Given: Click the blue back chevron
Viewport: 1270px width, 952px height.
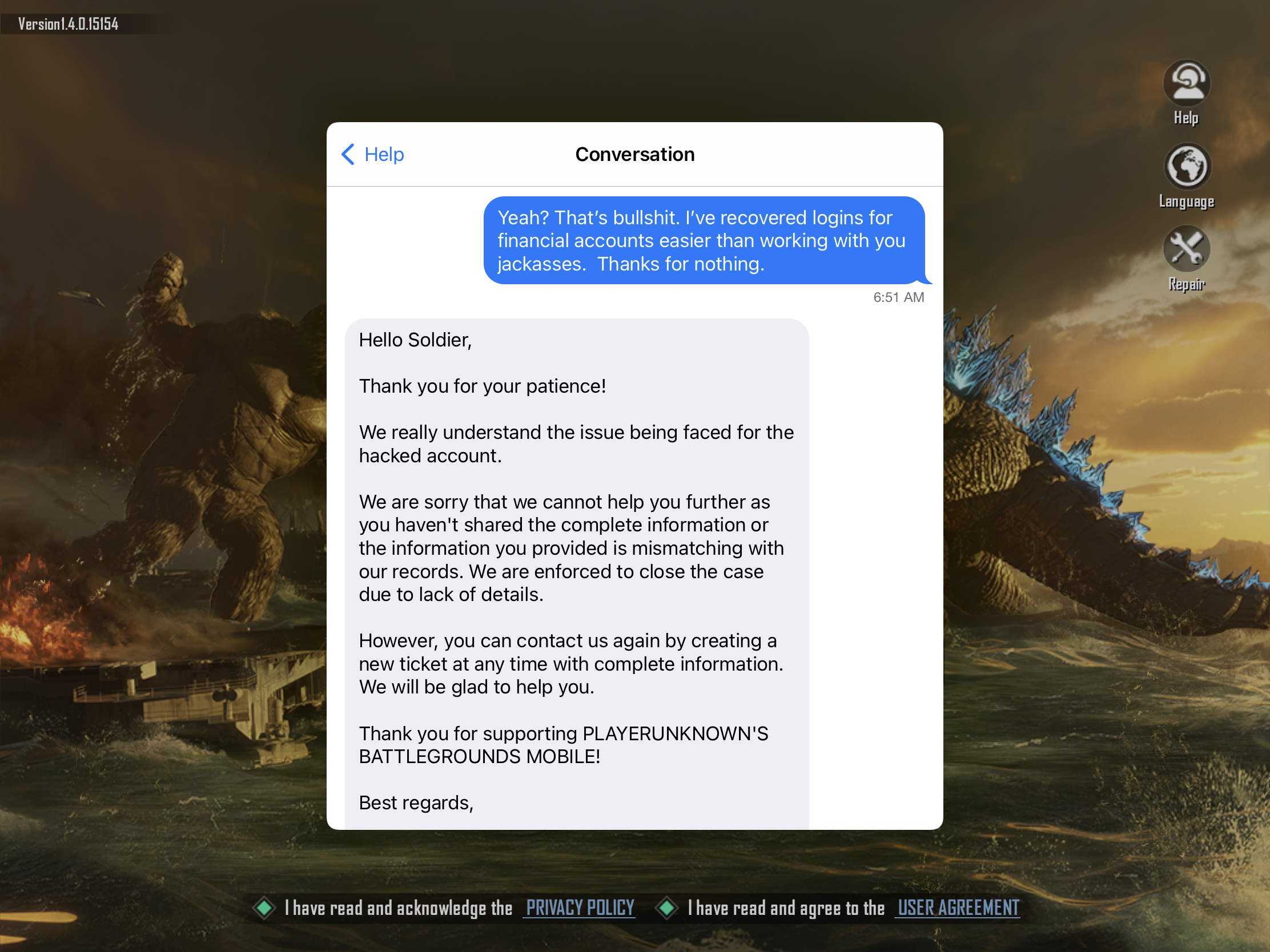Looking at the screenshot, I should coord(348,154).
